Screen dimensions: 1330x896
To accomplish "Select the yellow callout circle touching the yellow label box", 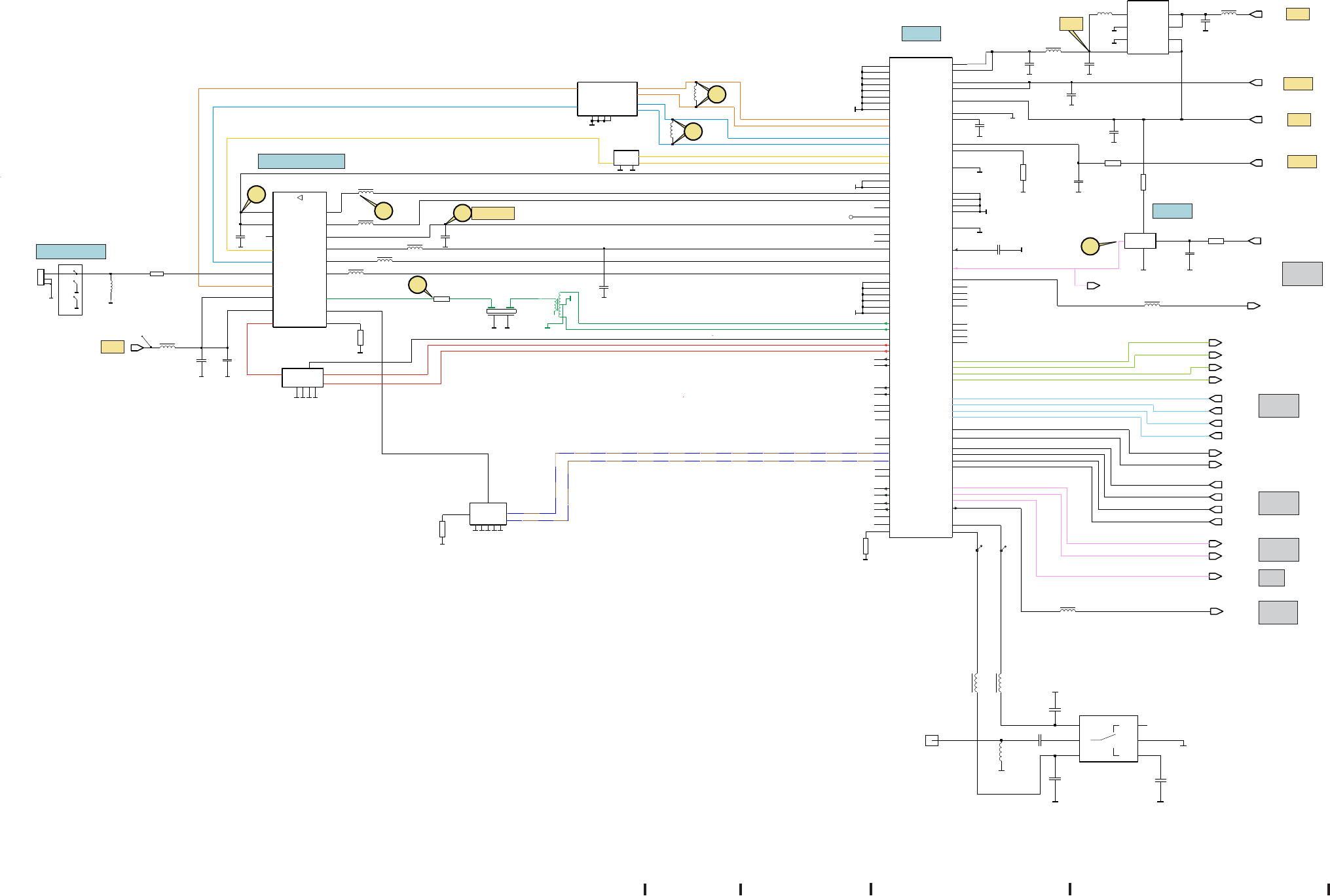I will [462, 213].
